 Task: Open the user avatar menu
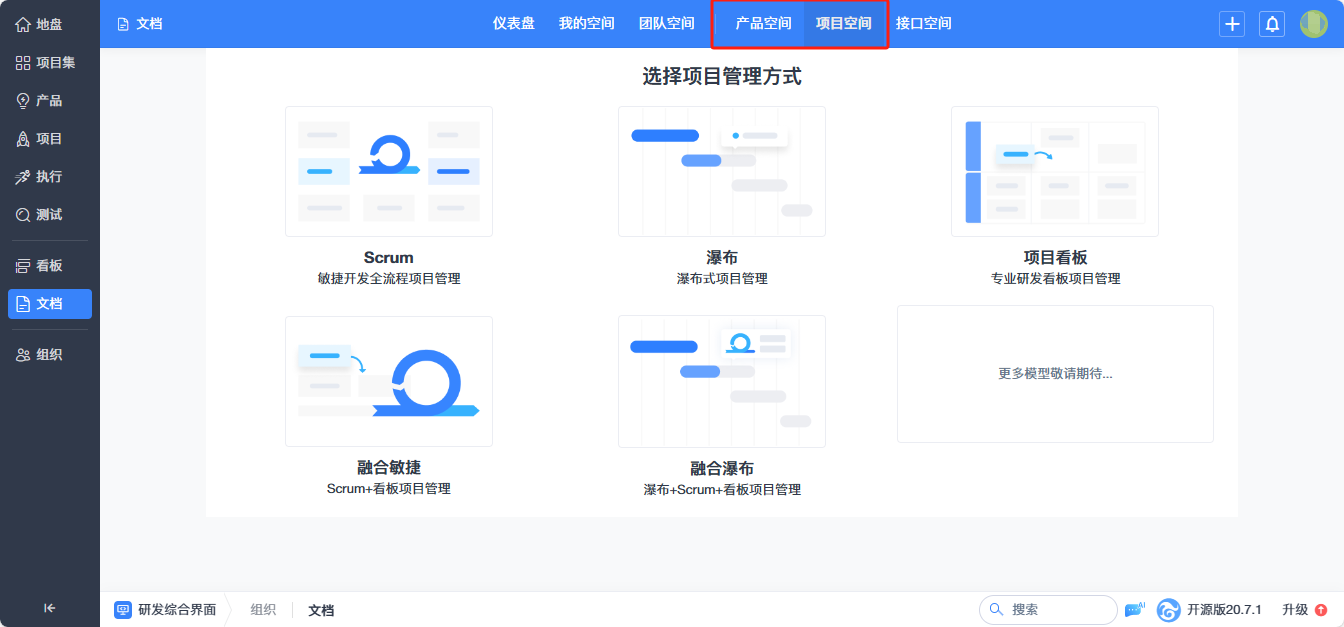[x=1314, y=24]
